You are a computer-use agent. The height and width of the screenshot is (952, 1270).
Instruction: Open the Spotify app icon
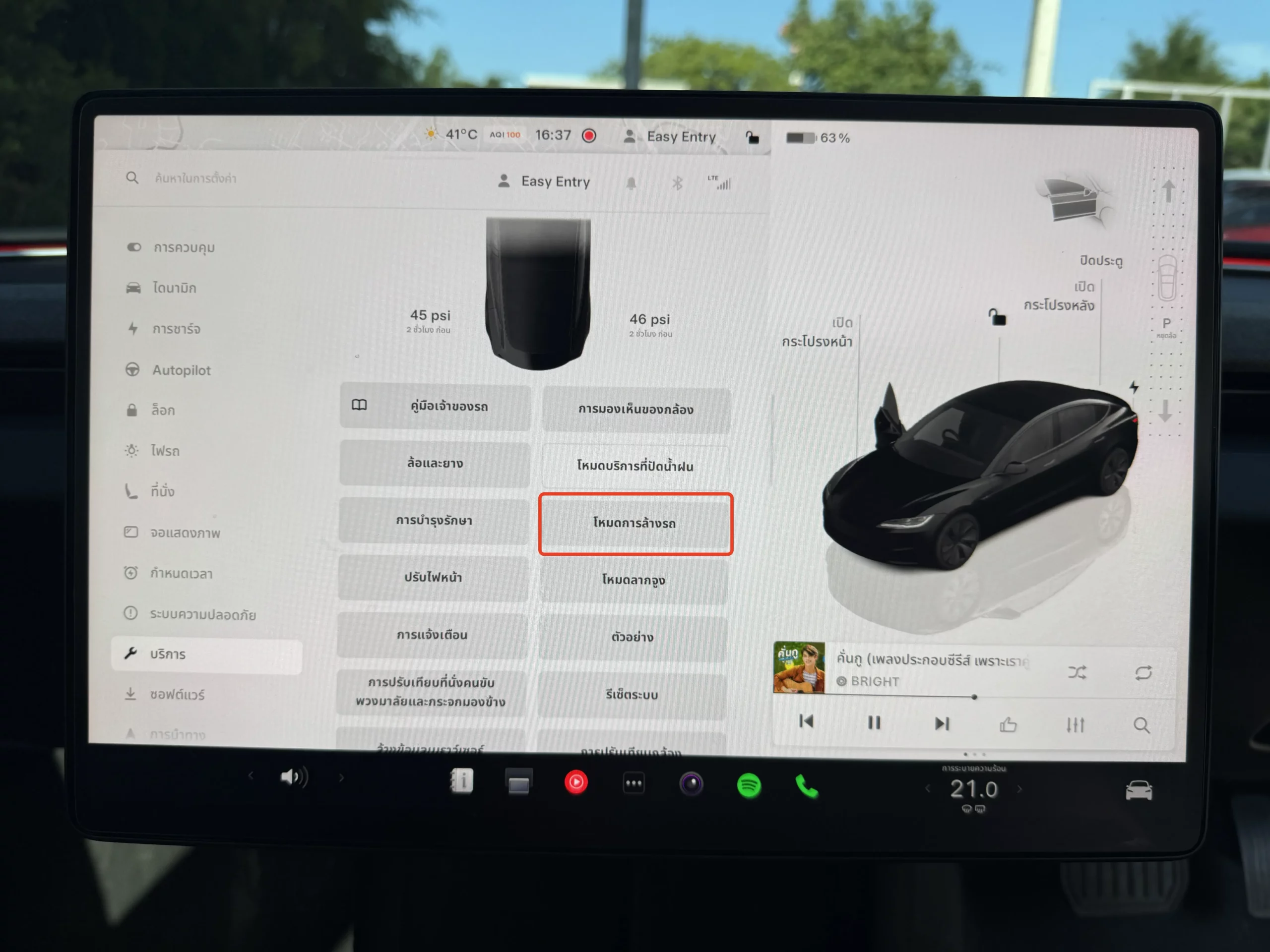[749, 785]
